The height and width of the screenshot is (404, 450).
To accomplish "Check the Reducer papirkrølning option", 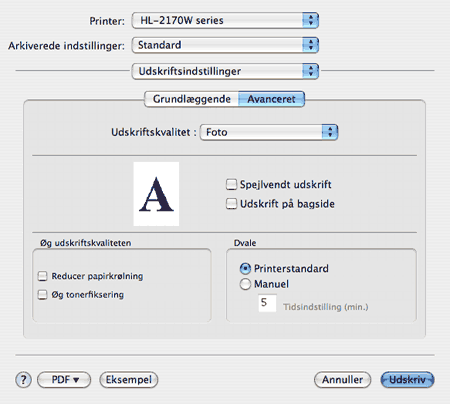I will [42, 276].
